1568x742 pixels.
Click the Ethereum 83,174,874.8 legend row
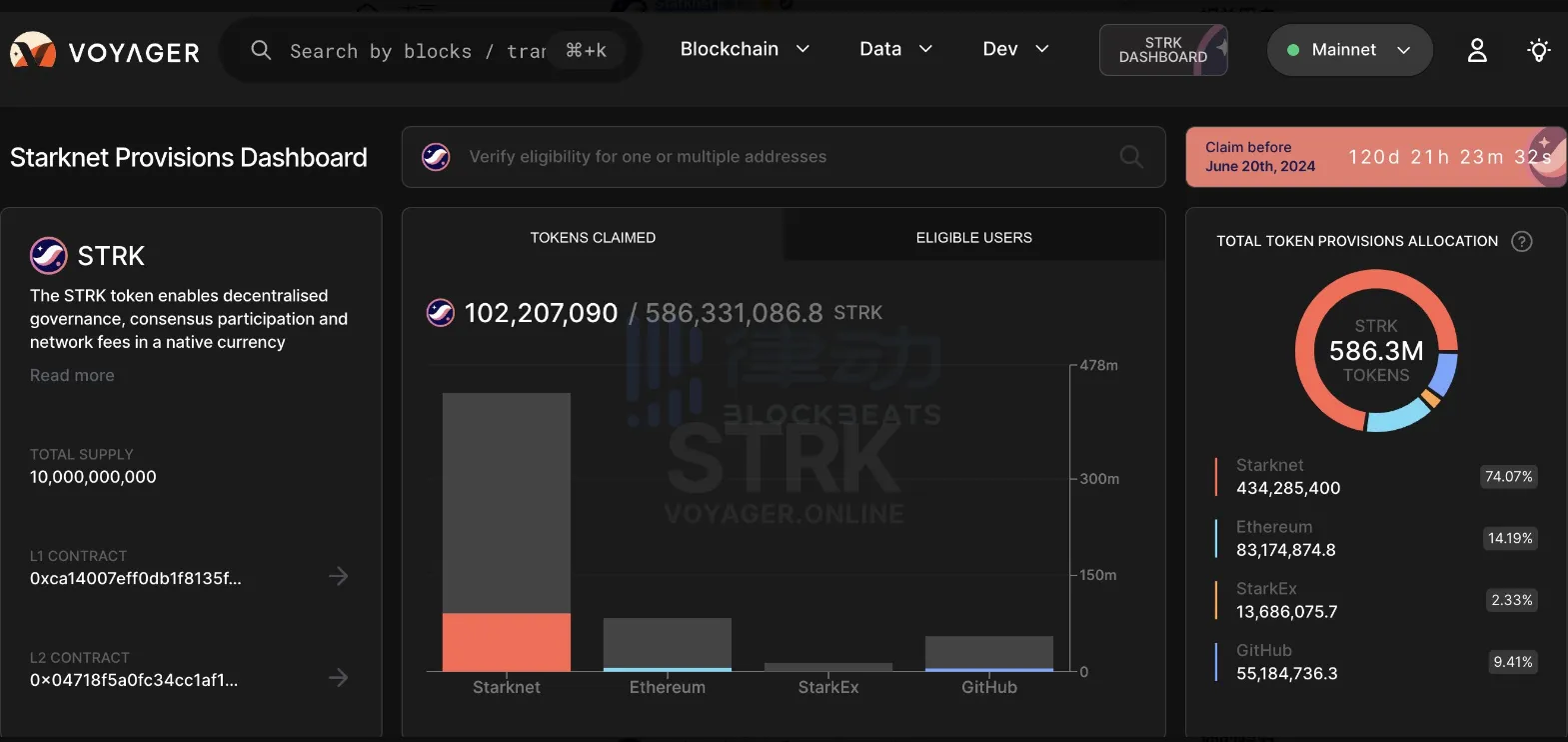(1376, 539)
